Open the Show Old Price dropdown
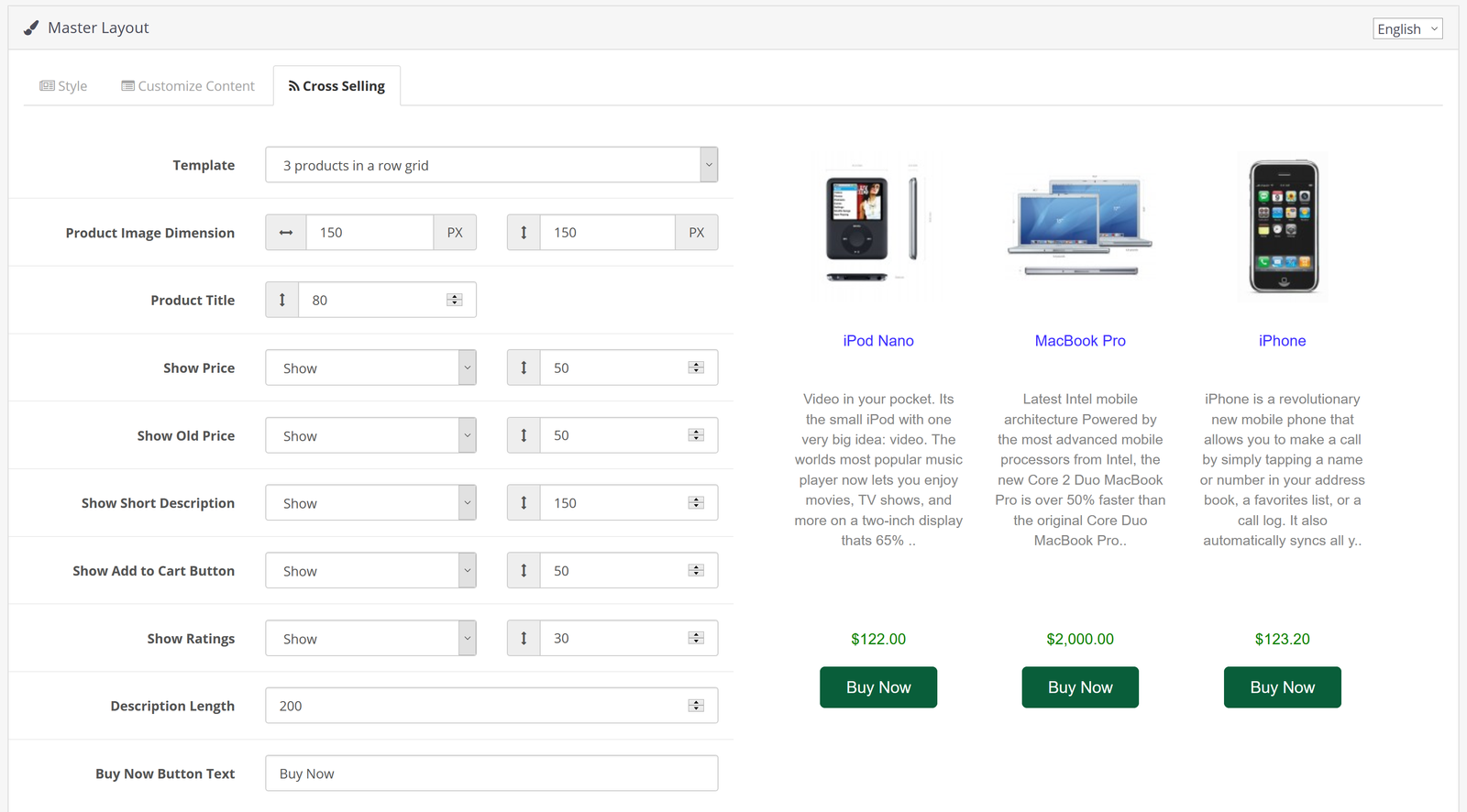The height and width of the screenshot is (812, 1467). [370, 435]
